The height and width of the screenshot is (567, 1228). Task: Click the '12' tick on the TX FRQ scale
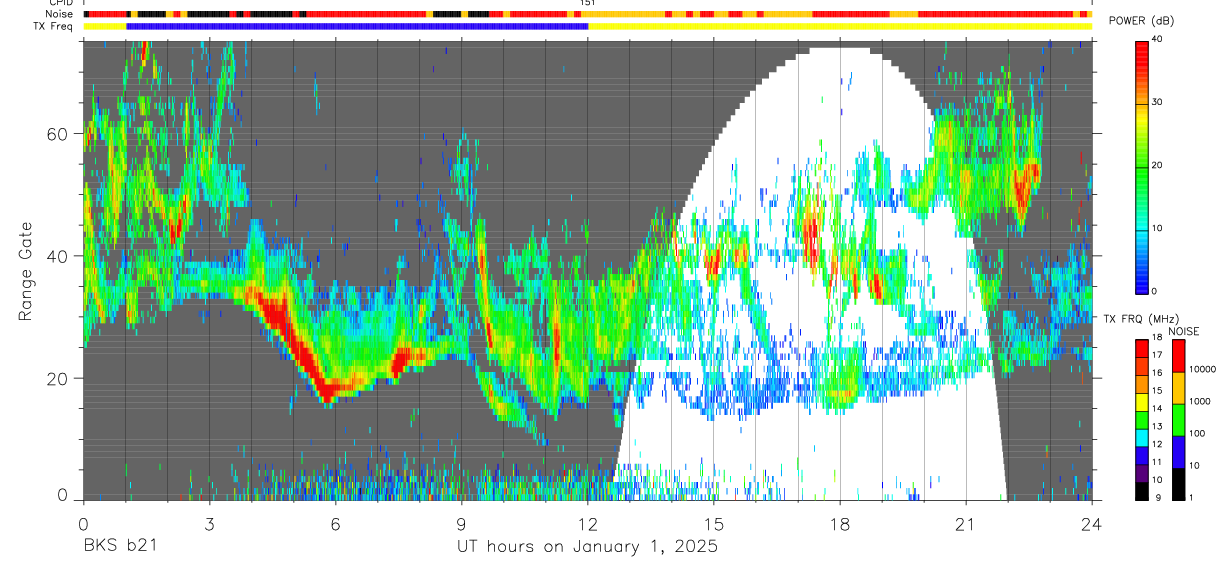pyautogui.click(x=1158, y=445)
